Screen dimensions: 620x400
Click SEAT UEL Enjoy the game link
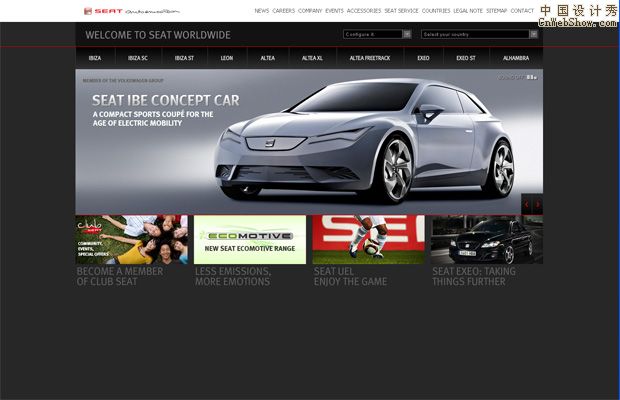(350, 276)
